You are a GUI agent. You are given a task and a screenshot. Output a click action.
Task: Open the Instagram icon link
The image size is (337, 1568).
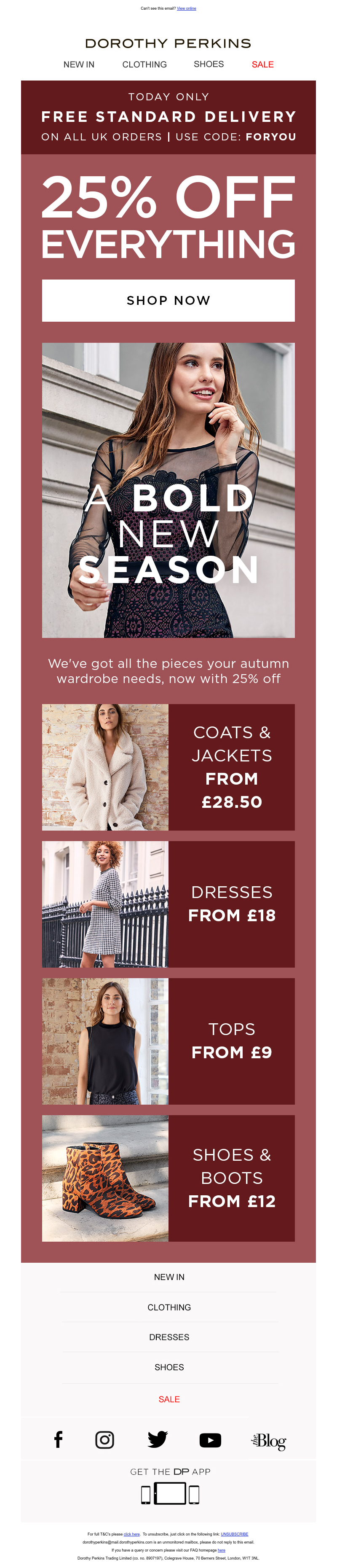click(x=104, y=1439)
